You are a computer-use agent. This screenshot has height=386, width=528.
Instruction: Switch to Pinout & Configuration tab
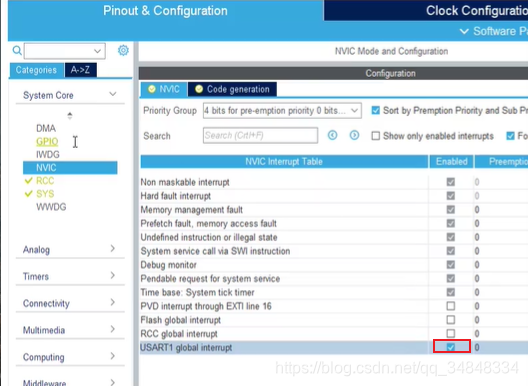(165, 11)
